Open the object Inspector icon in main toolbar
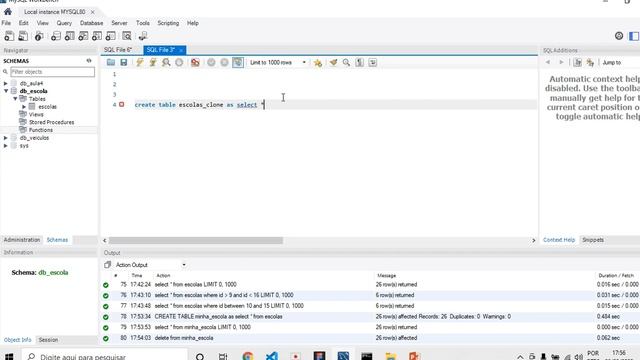The image size is (640, 360). click(39, 36)
